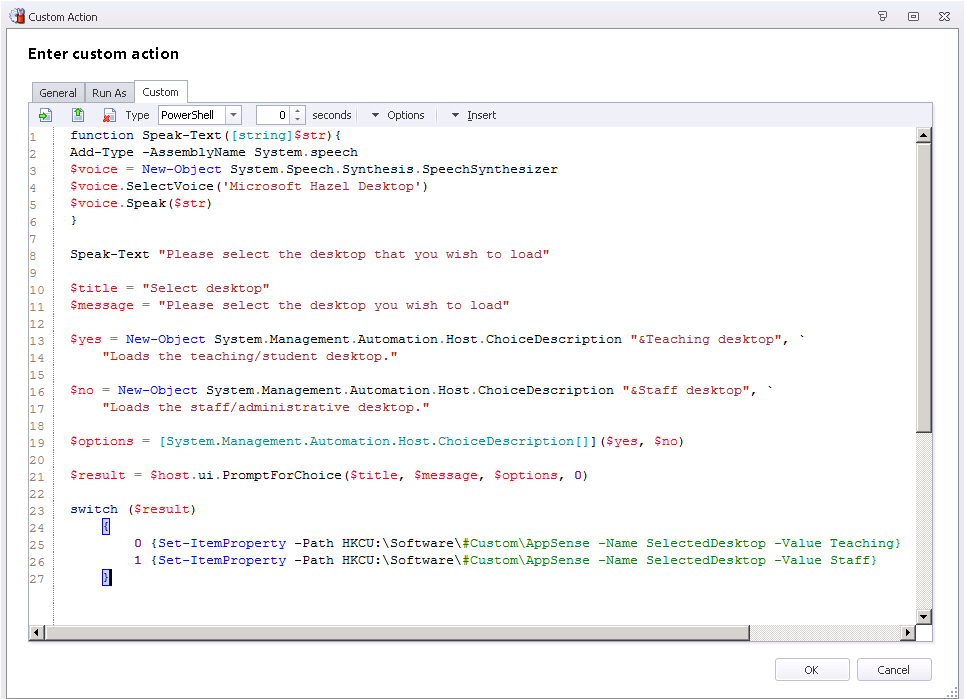This screenshot has width=965, height=699.
Task: Decrease timeout seconds with down arrow
Action: pos(297,119)
